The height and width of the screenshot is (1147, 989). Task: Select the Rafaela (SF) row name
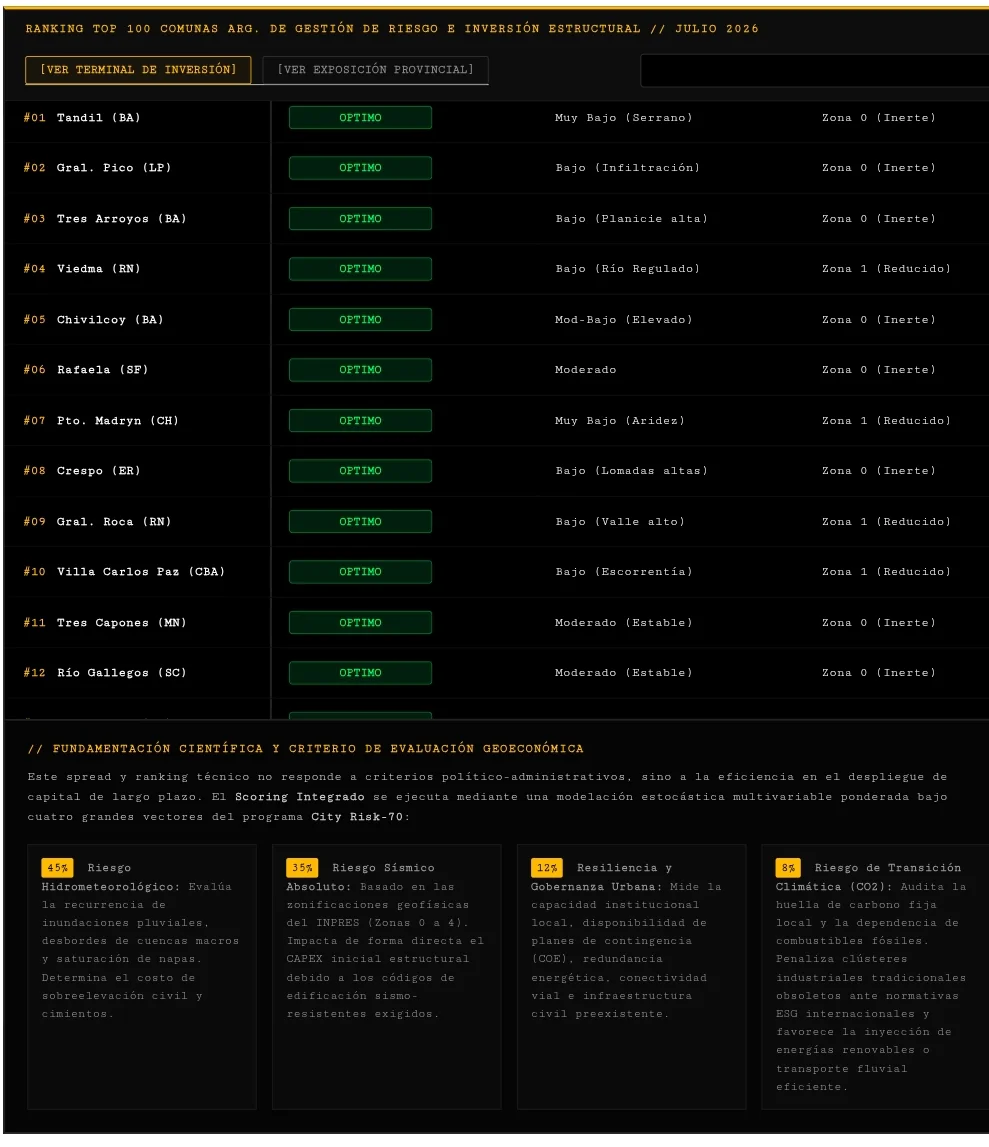(x=102, y=369)
